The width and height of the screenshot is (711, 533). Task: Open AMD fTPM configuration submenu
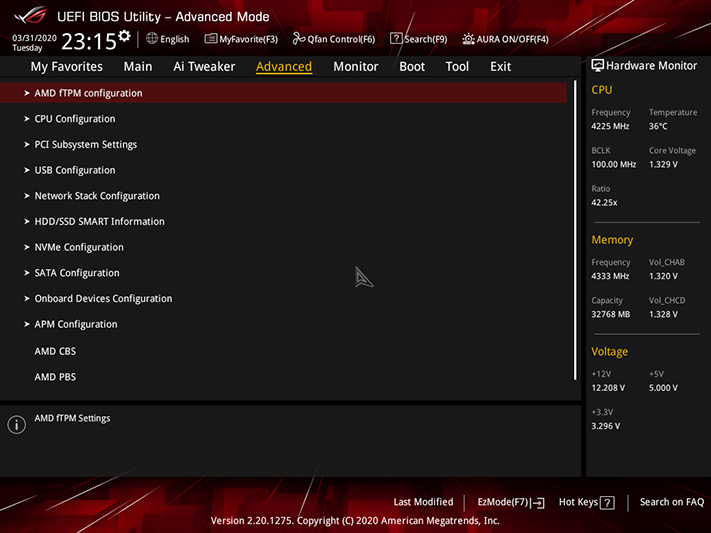pyautogui.click(x=283, y=93)
